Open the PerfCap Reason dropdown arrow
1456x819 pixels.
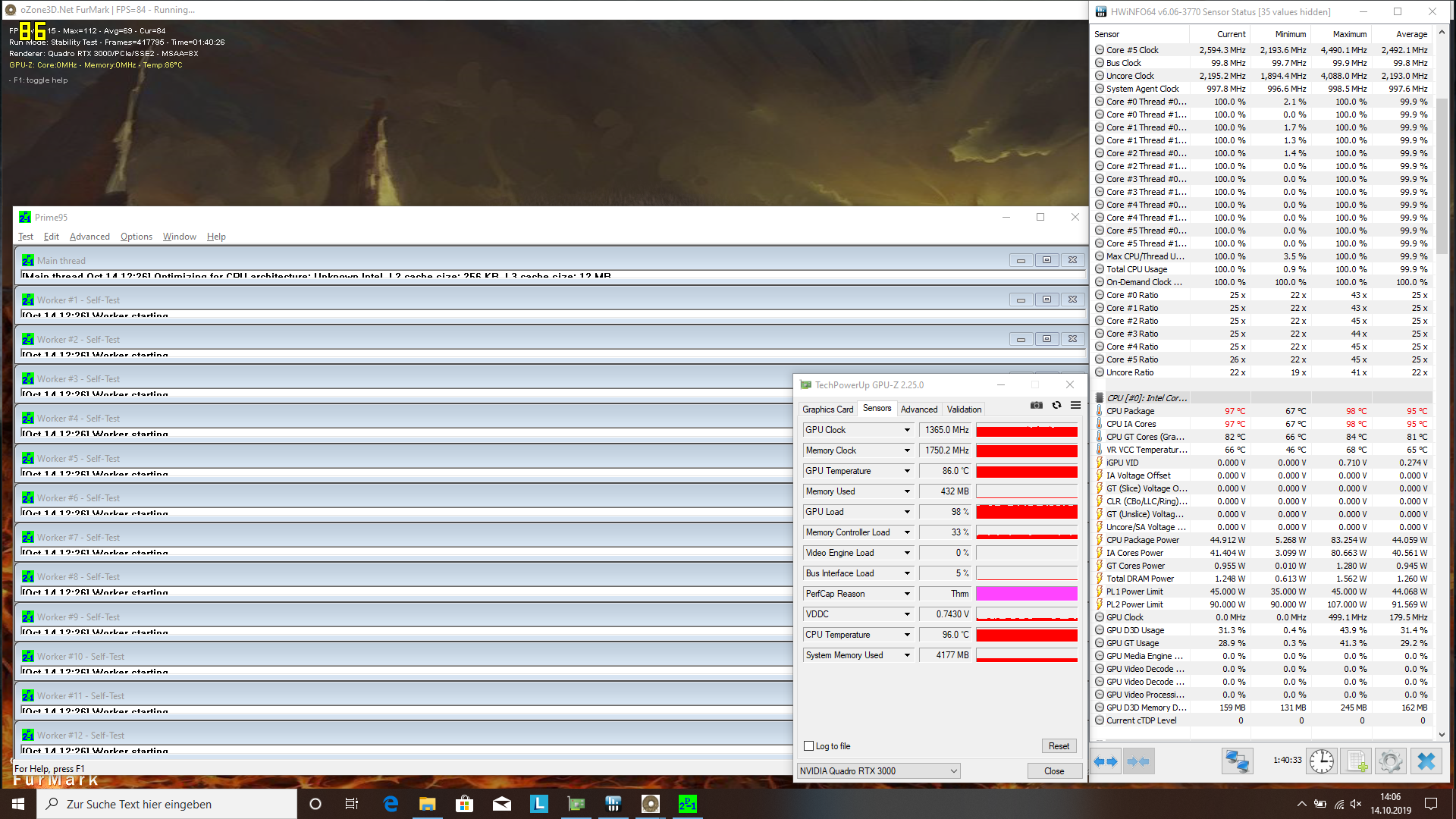click(907, 594)
